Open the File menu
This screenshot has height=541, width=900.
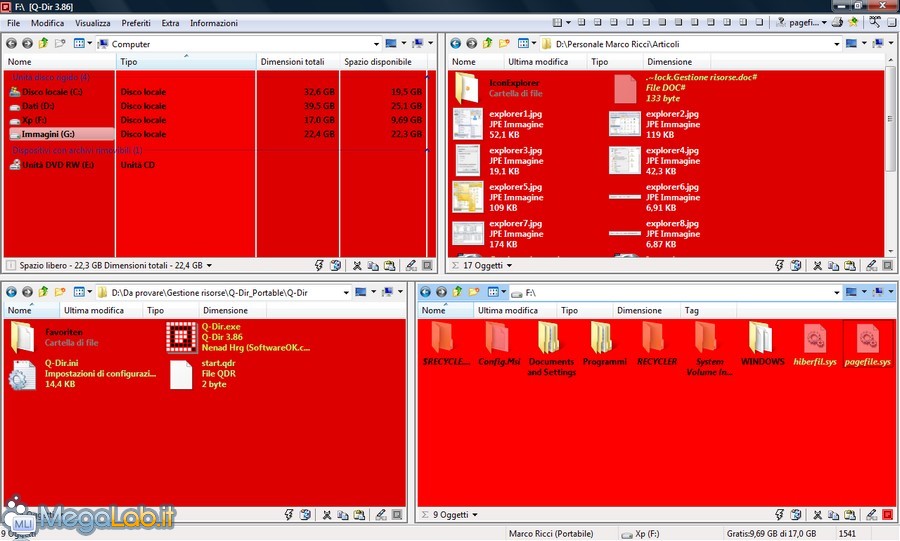point(13,23)
